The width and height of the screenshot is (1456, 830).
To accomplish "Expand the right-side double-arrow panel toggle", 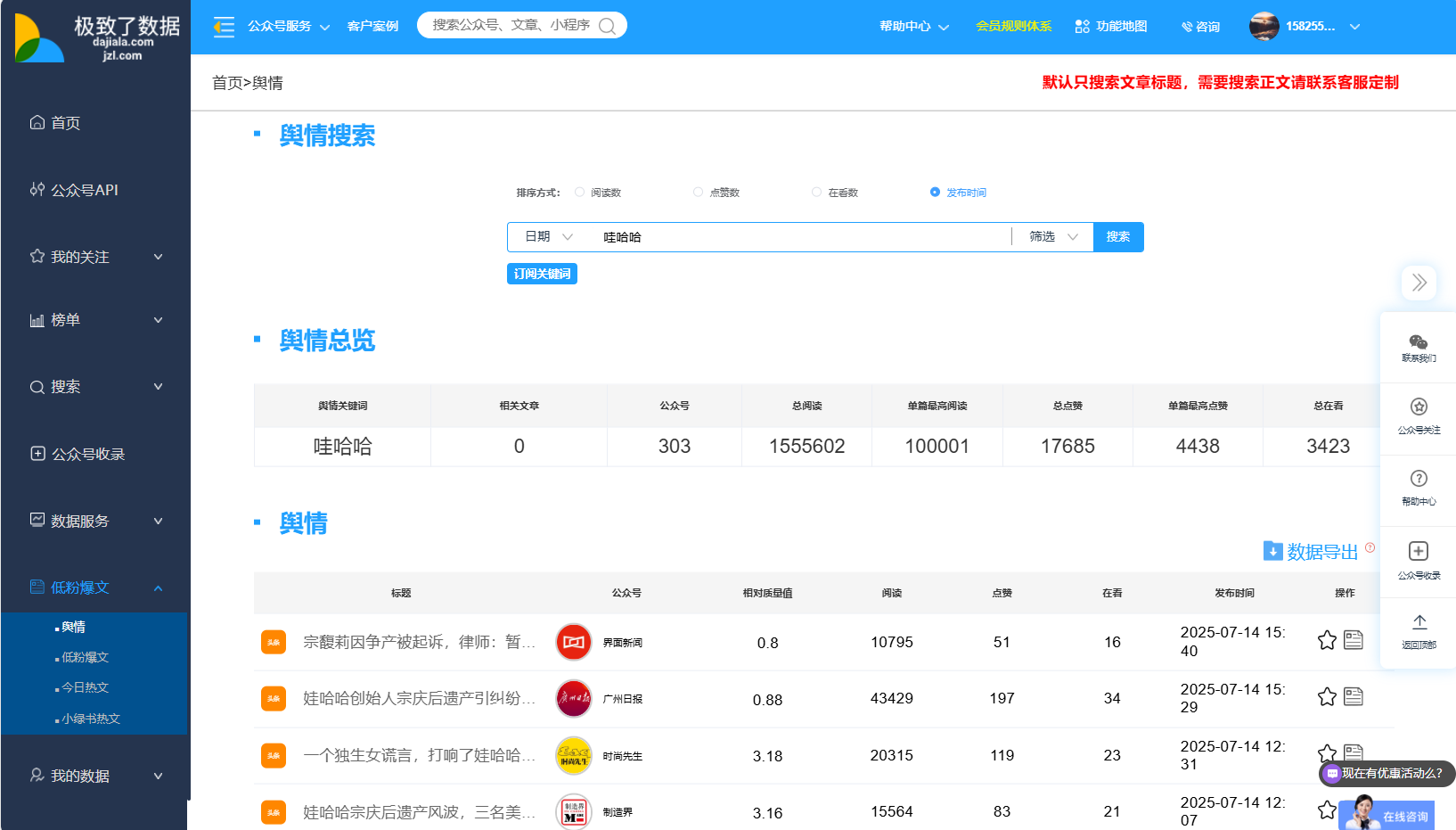I will (x=1419, y=283).
